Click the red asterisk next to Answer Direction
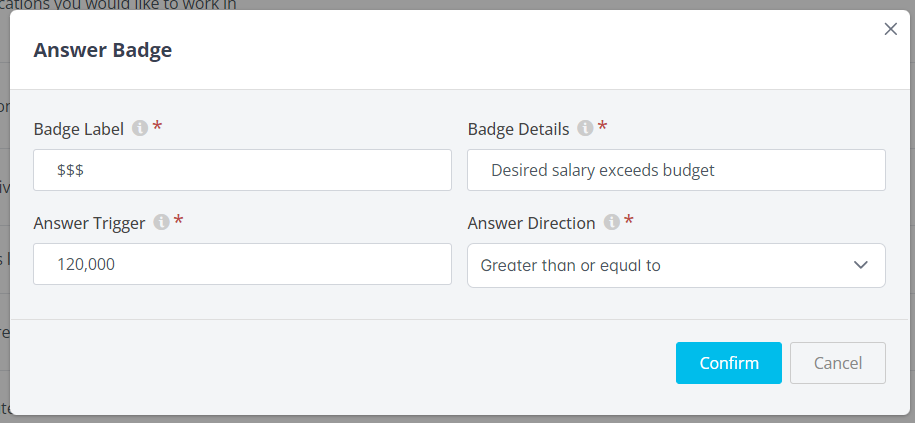Viewport: 915px width, 423px height. (x=629, y=222)
